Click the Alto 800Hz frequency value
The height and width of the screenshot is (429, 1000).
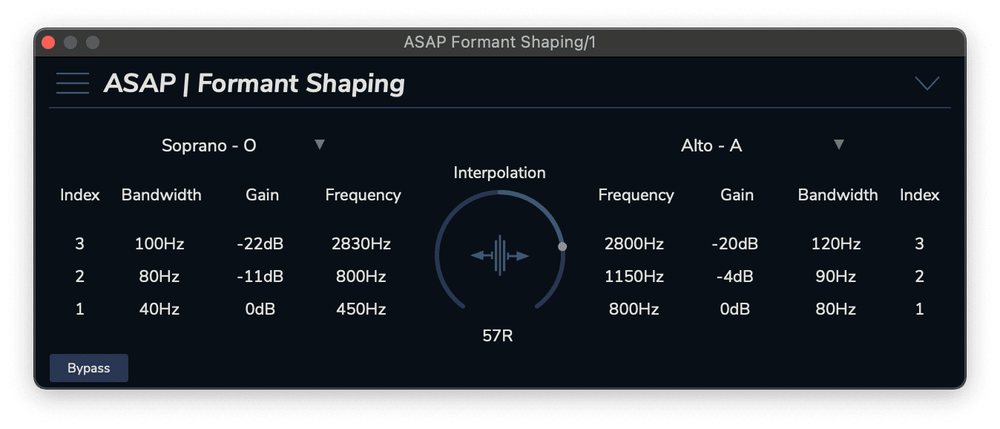[634, 309]
